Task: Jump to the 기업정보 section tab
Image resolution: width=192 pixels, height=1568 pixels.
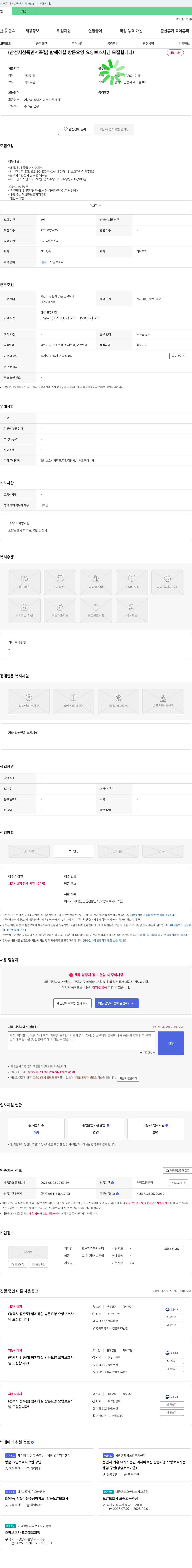Action: coord(184,44)
